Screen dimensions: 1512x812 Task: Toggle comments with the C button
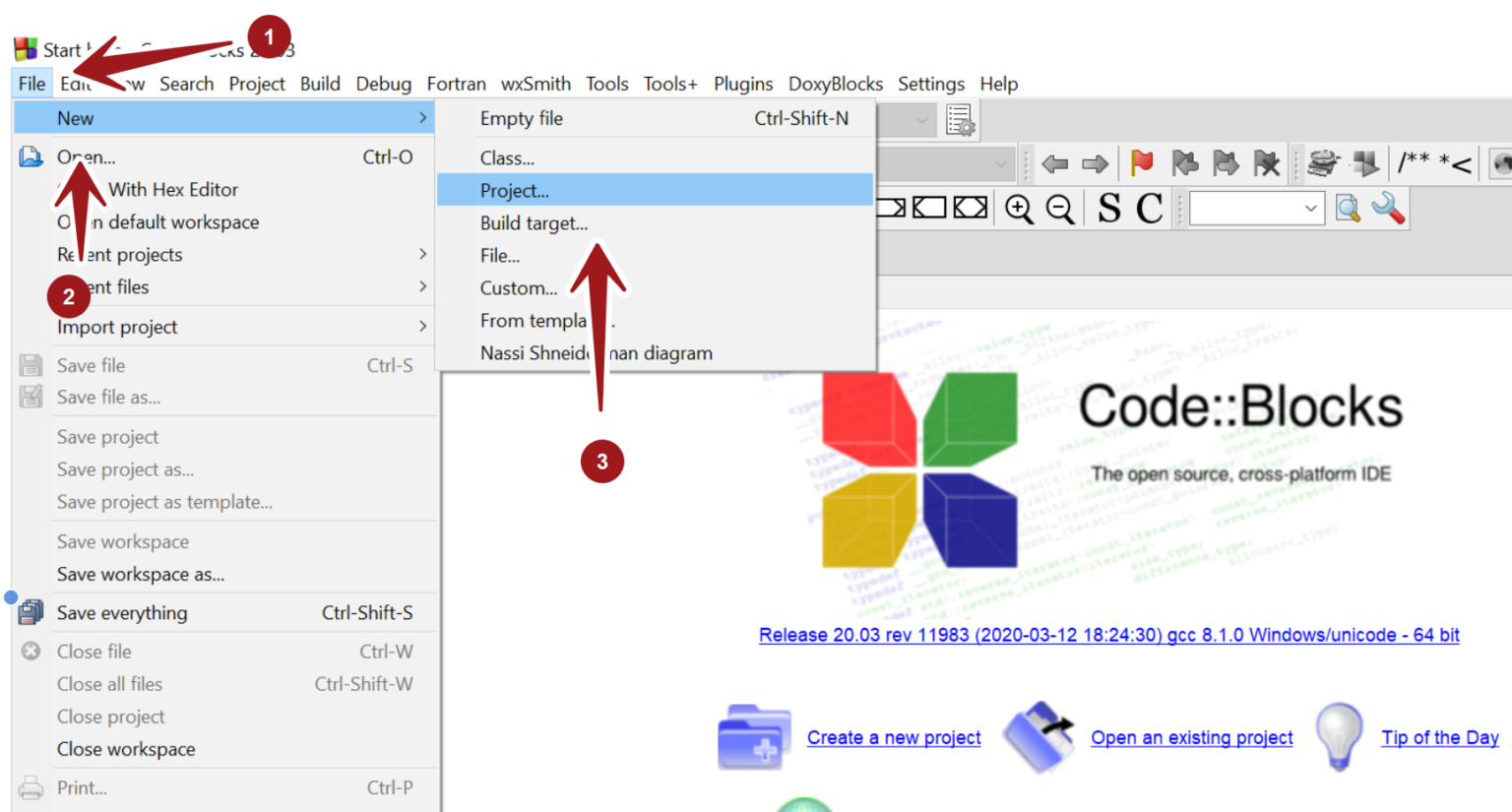[x=1149, y=209]
